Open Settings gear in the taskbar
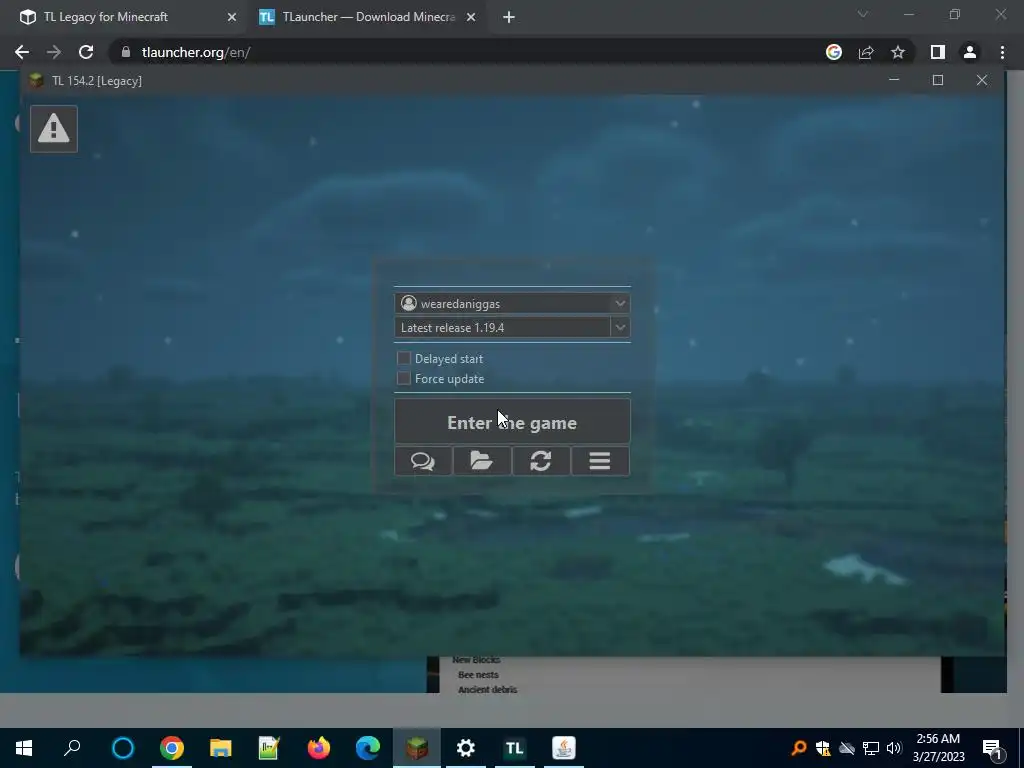Viewport: 1024px width, 768px height. point(466,748)
